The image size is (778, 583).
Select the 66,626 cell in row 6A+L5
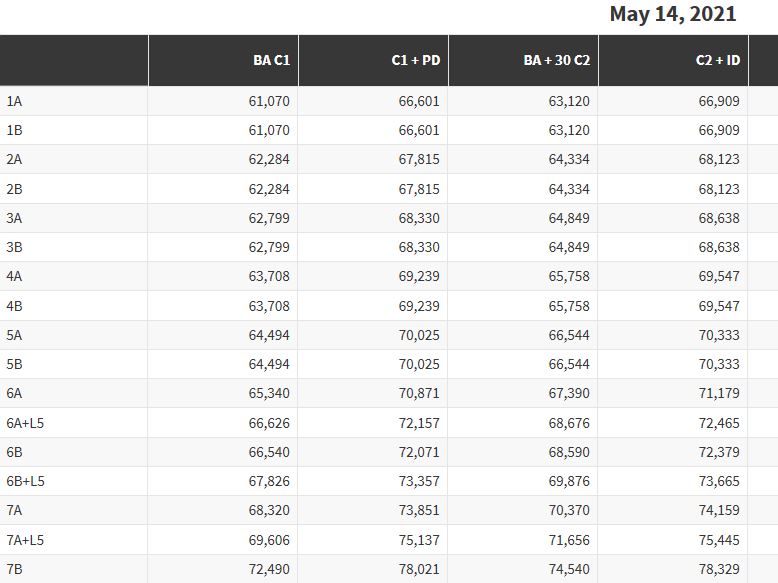tap(269, 423)
